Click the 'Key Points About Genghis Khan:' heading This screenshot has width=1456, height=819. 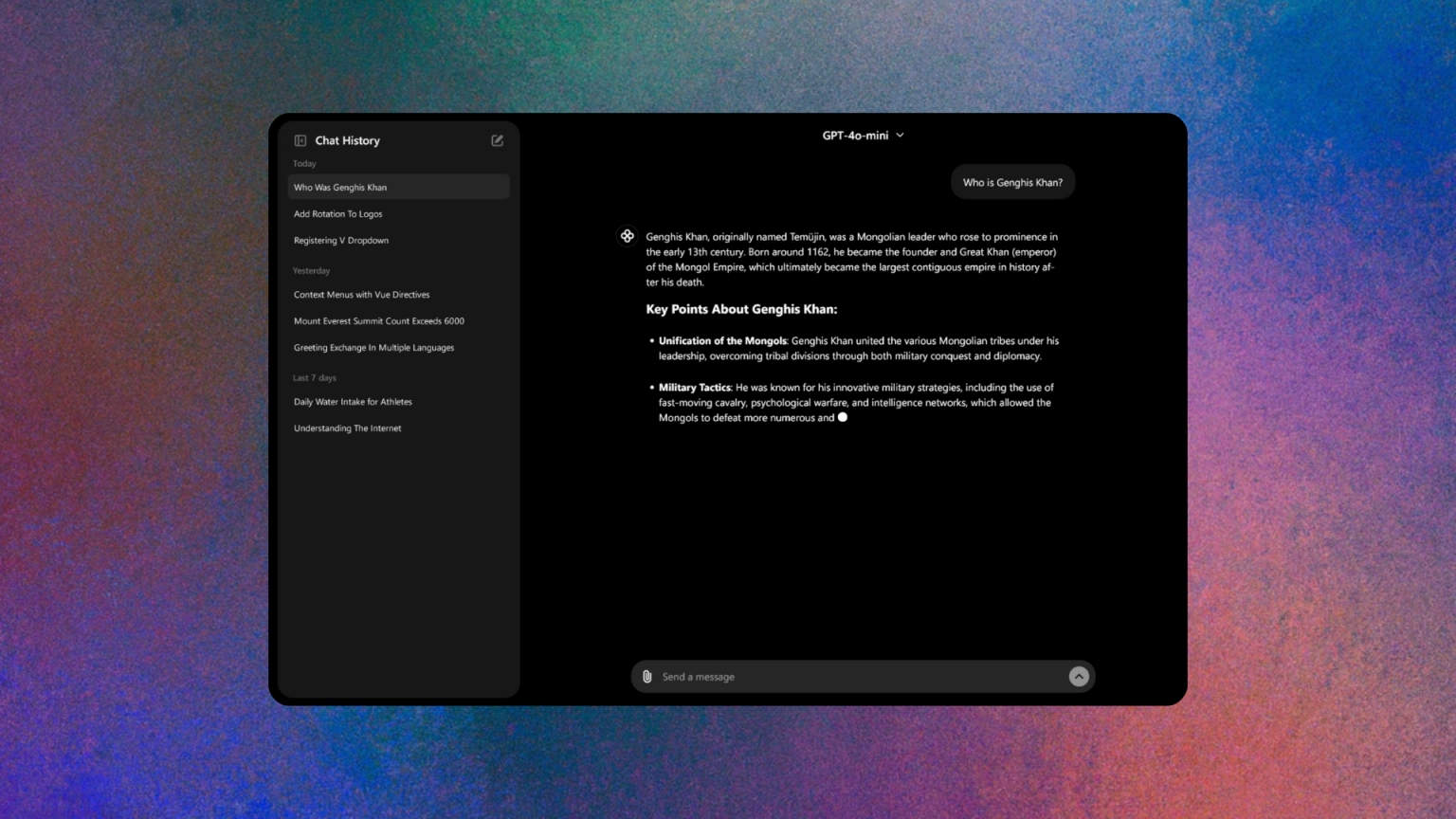tap(741, 309)
